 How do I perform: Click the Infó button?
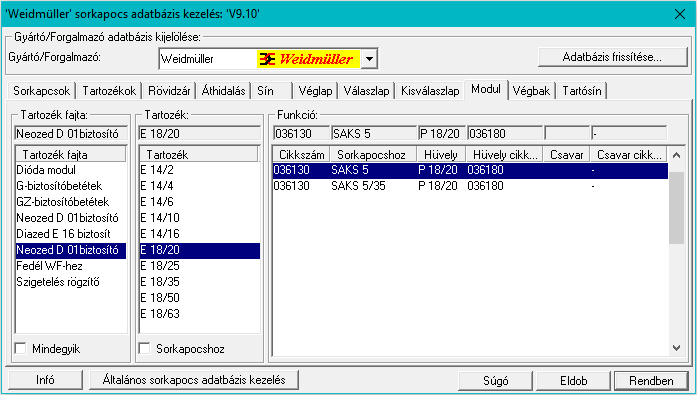click(x=45, y=380)
